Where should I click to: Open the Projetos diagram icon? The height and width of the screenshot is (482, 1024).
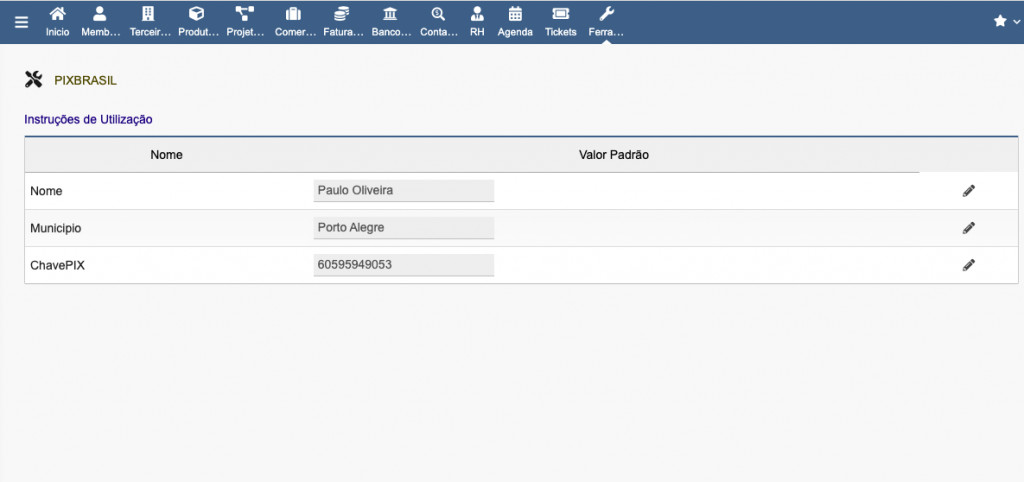tap(245, 15)
